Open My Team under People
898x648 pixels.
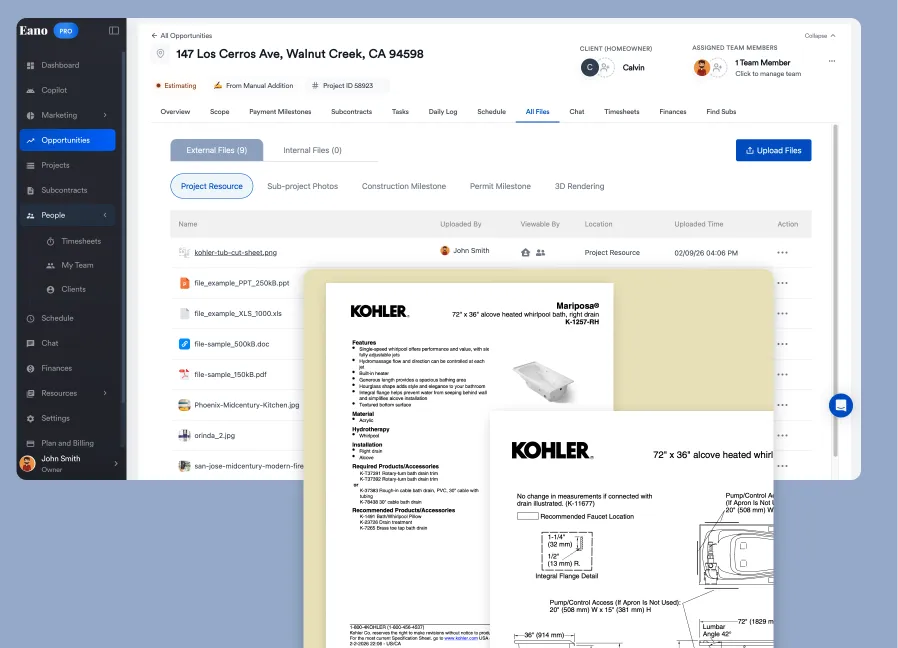pos(77,265)
